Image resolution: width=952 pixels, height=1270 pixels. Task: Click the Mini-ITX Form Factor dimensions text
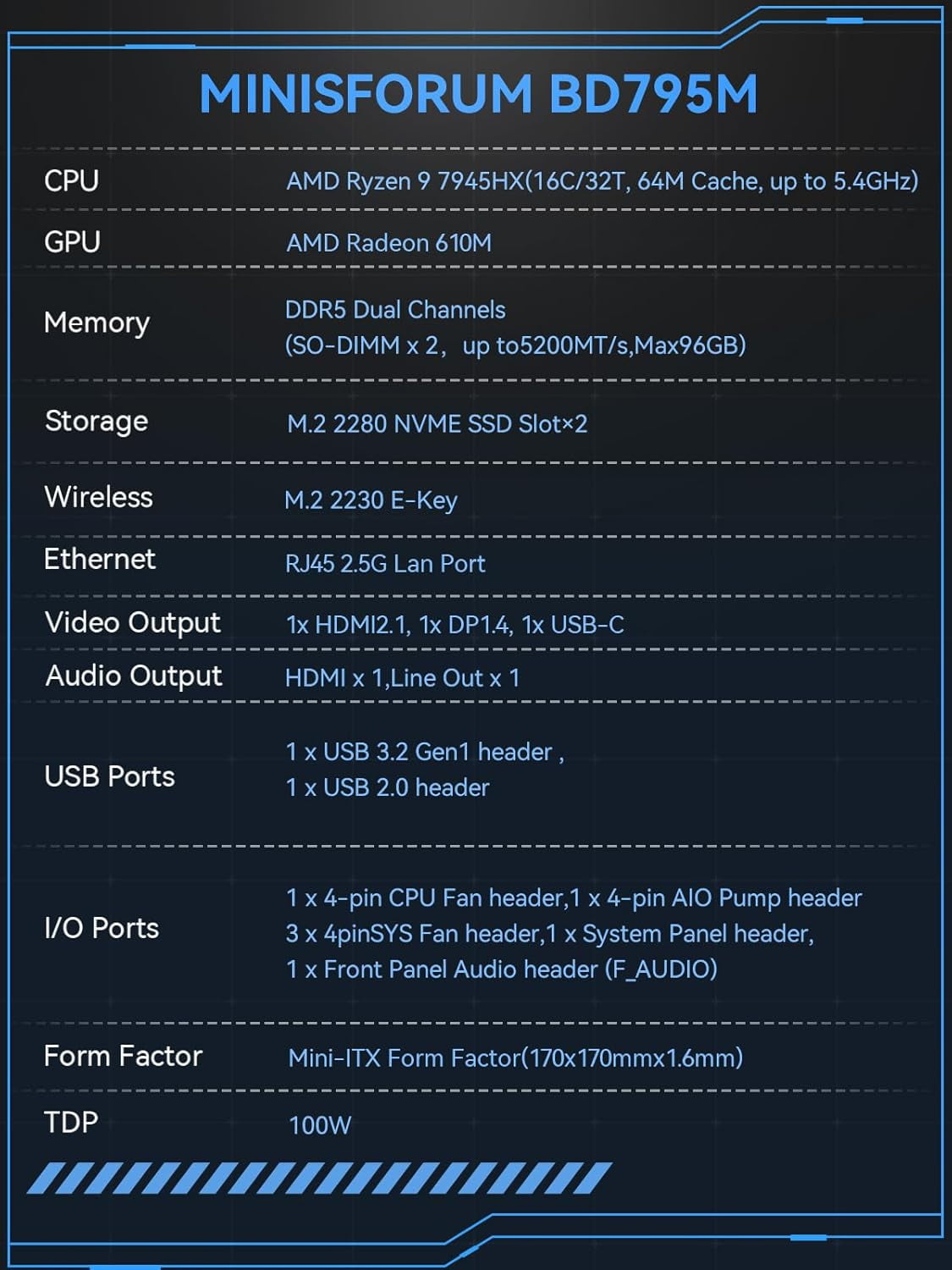515,1057
